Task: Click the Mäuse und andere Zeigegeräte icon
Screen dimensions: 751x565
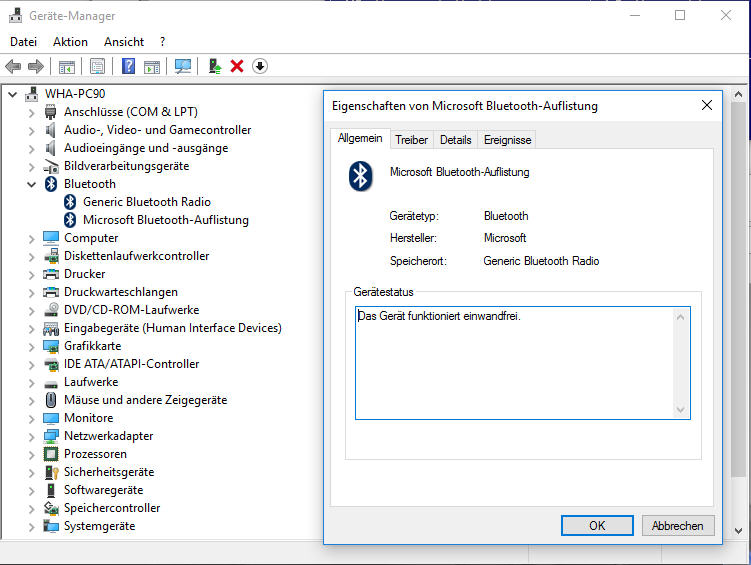Action: 51,400
